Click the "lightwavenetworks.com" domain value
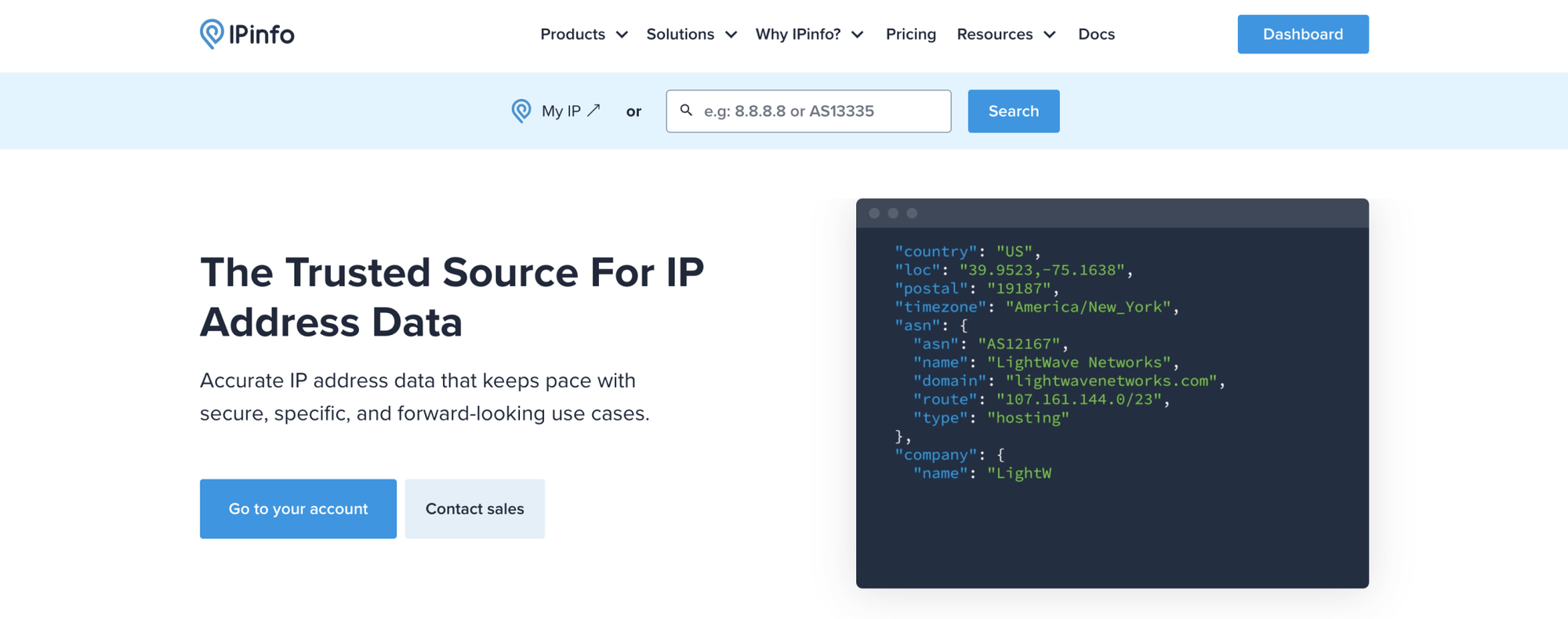Viewport: 1568px width, 619px height. [1111, 381]
